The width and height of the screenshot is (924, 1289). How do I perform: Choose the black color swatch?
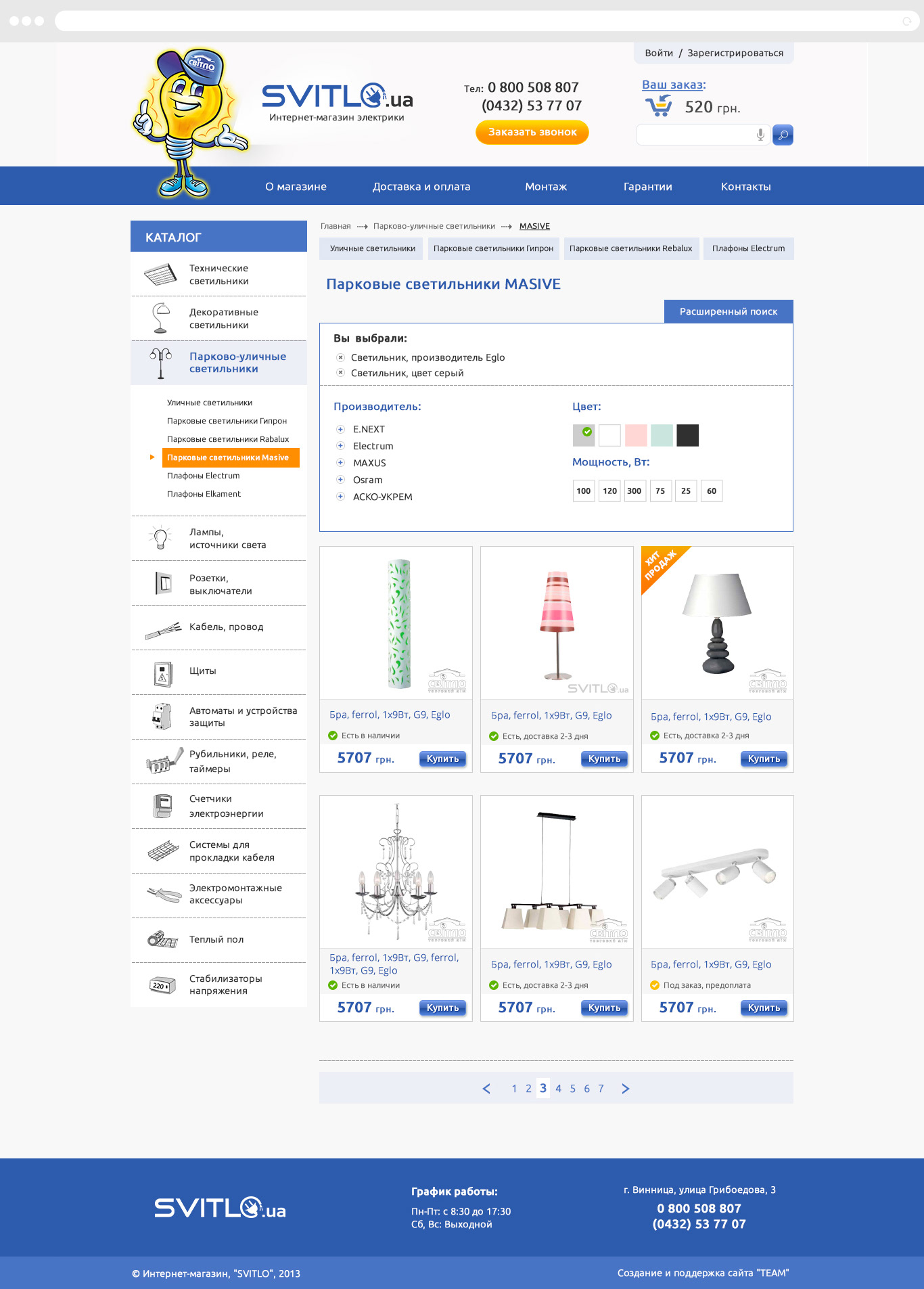[x=687, y=436]
